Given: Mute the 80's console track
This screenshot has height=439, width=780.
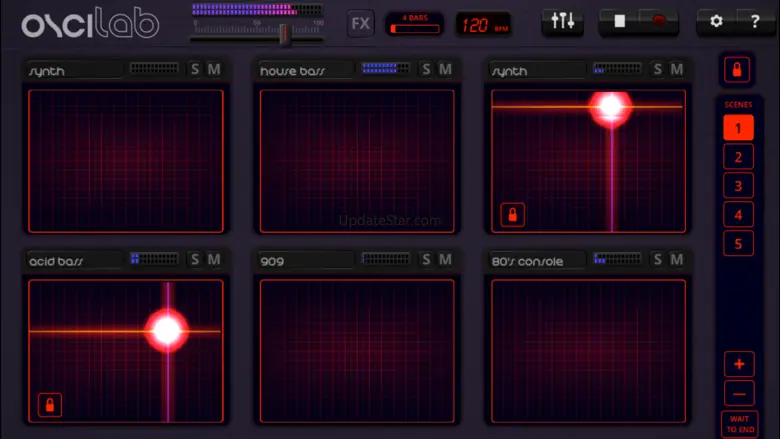Looking at the screenshot, I should [x=677, y=260].
